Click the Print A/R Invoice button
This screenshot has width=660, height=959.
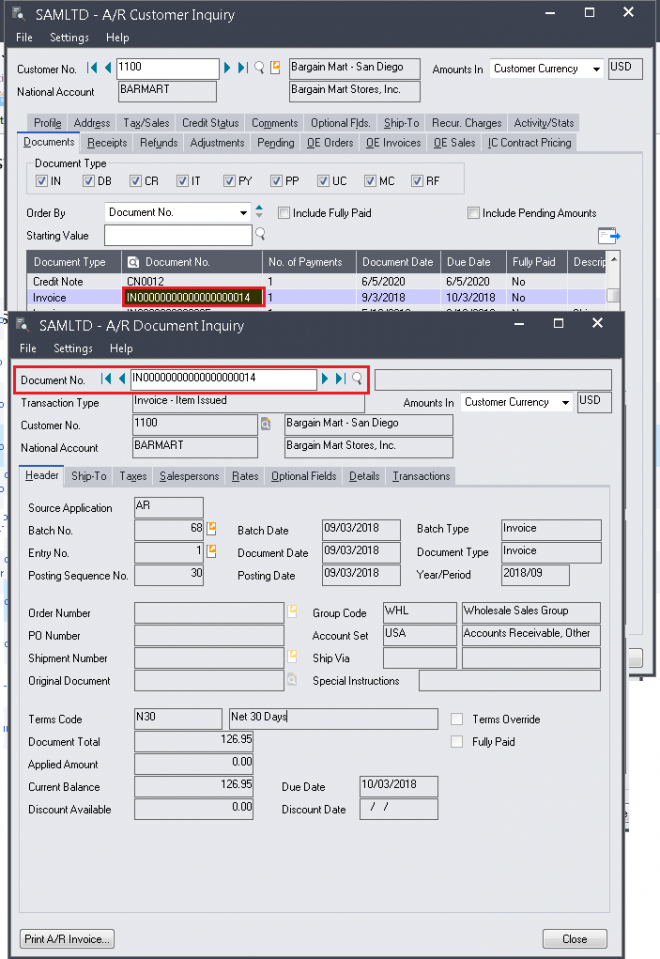67,938
